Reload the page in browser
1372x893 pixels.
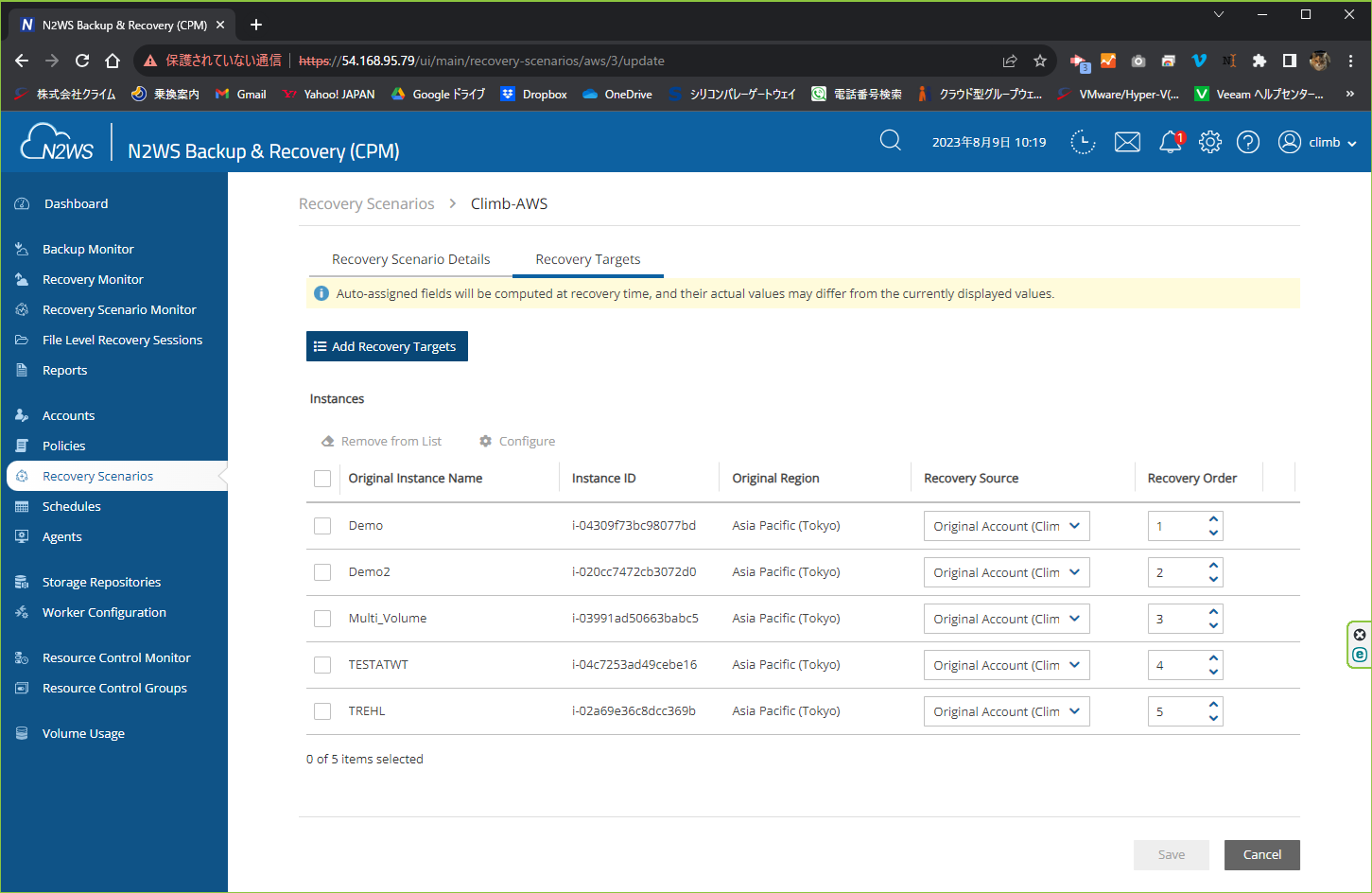point(82,61)
